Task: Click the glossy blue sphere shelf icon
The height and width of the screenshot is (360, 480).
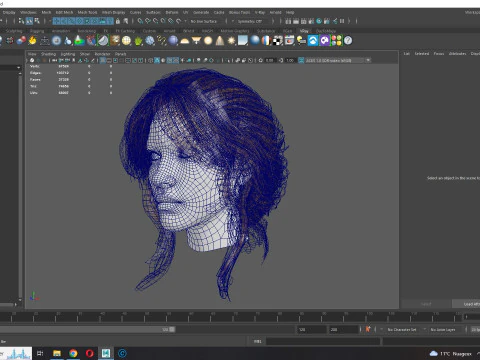Action: pos(255,41)
